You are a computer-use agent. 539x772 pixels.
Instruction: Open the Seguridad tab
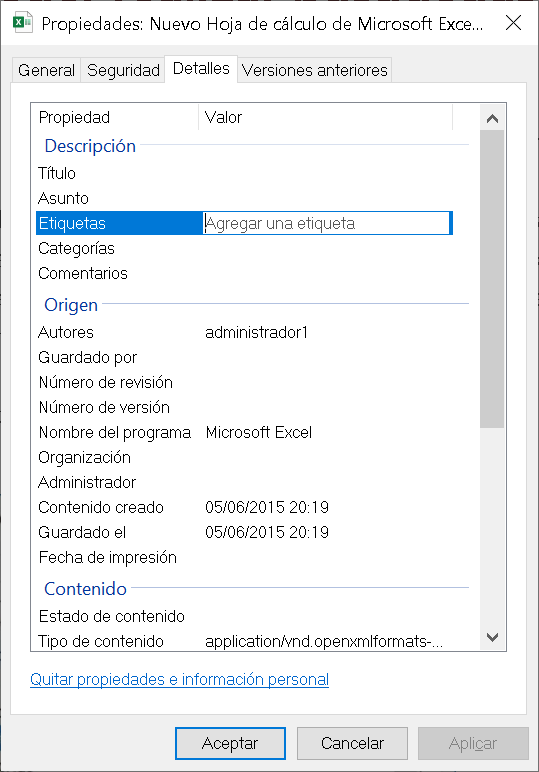coord(123,70)
